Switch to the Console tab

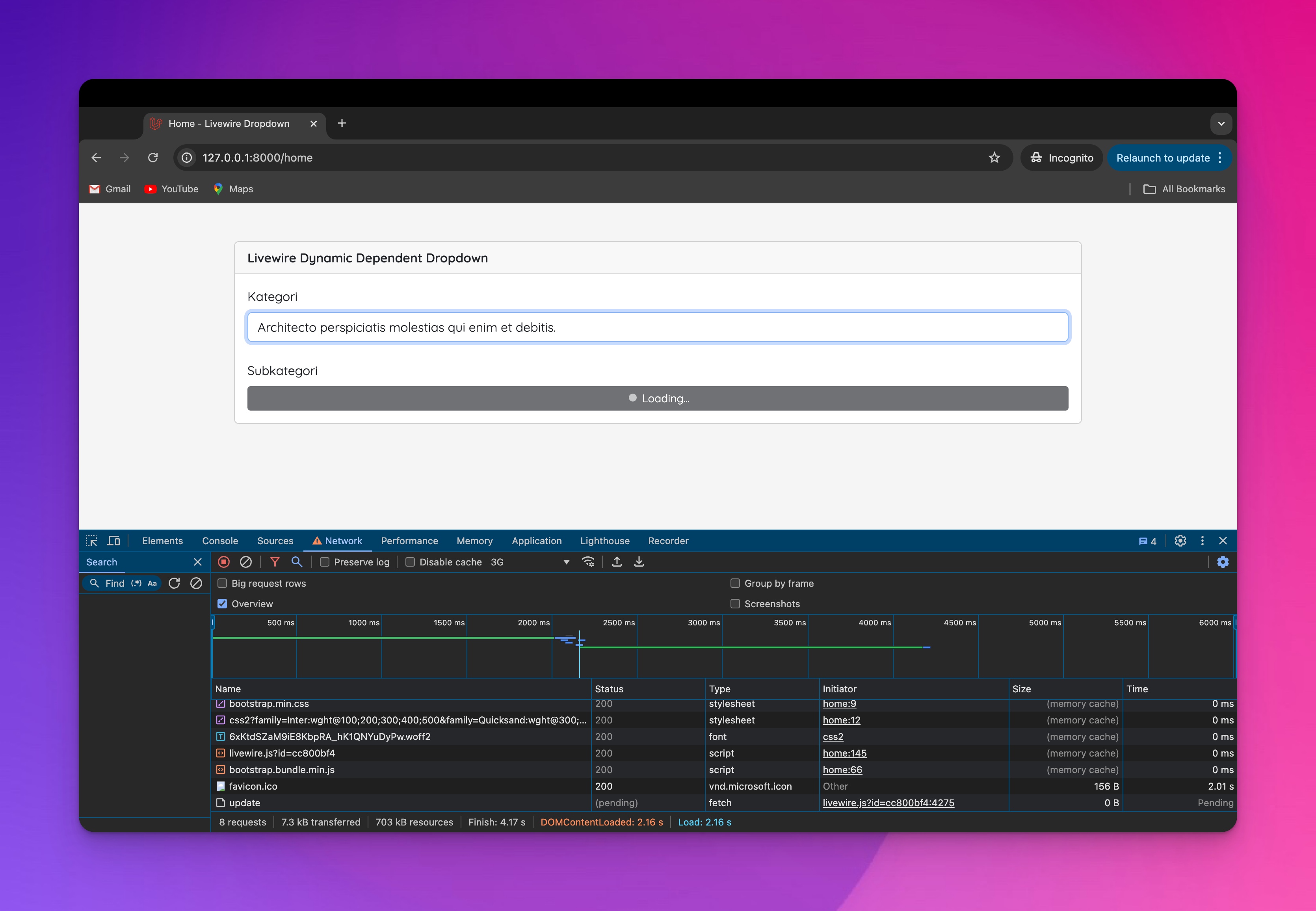(220, 541)
